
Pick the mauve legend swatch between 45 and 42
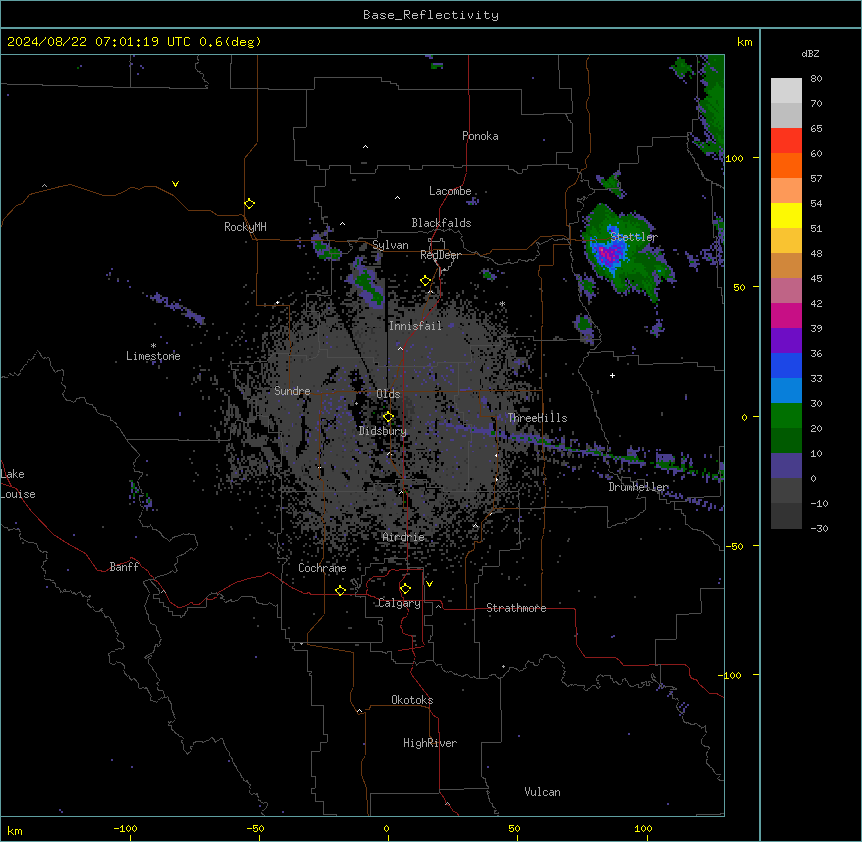[786, 291]
